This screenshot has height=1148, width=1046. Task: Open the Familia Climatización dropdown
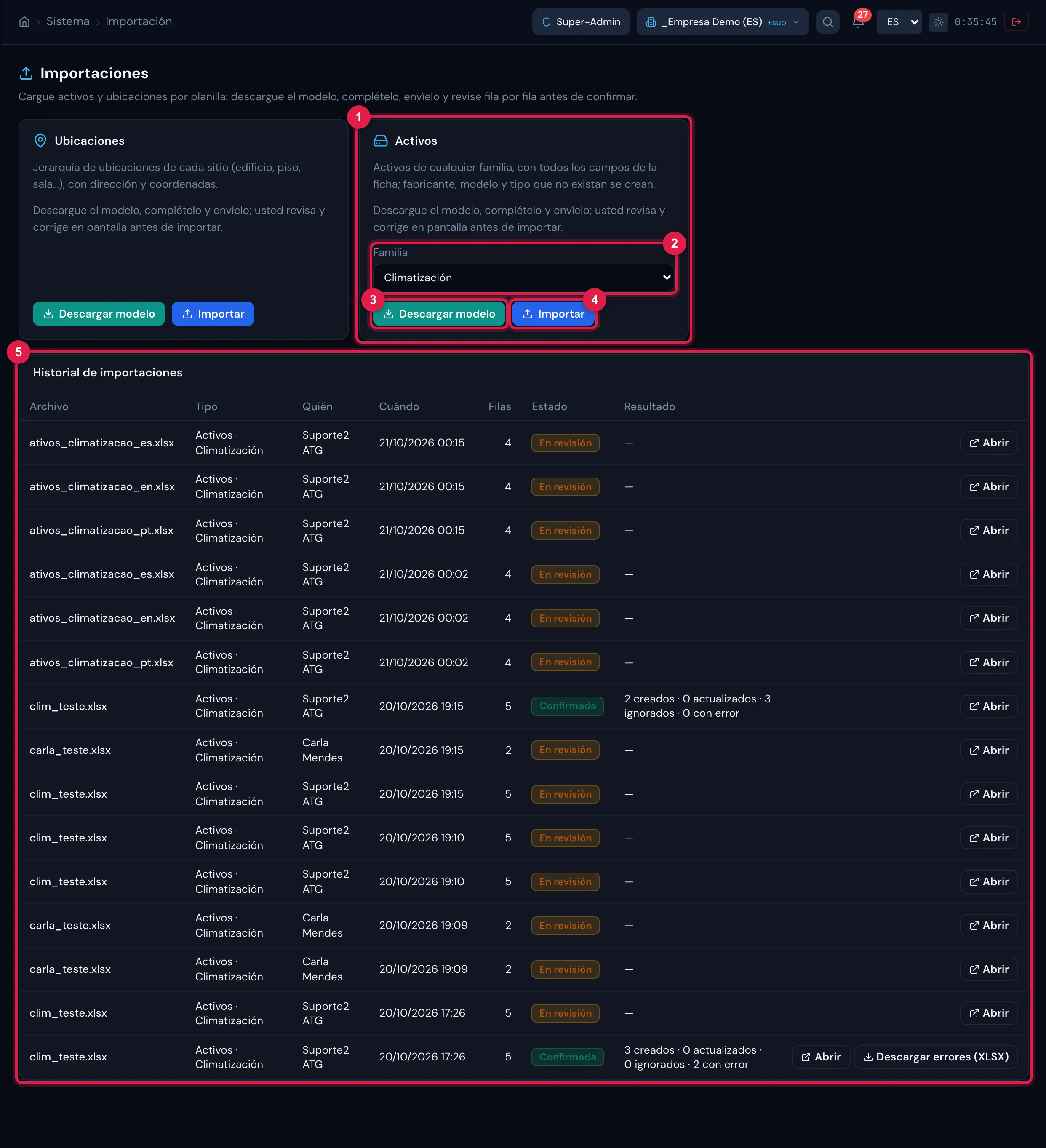point(523,278)
